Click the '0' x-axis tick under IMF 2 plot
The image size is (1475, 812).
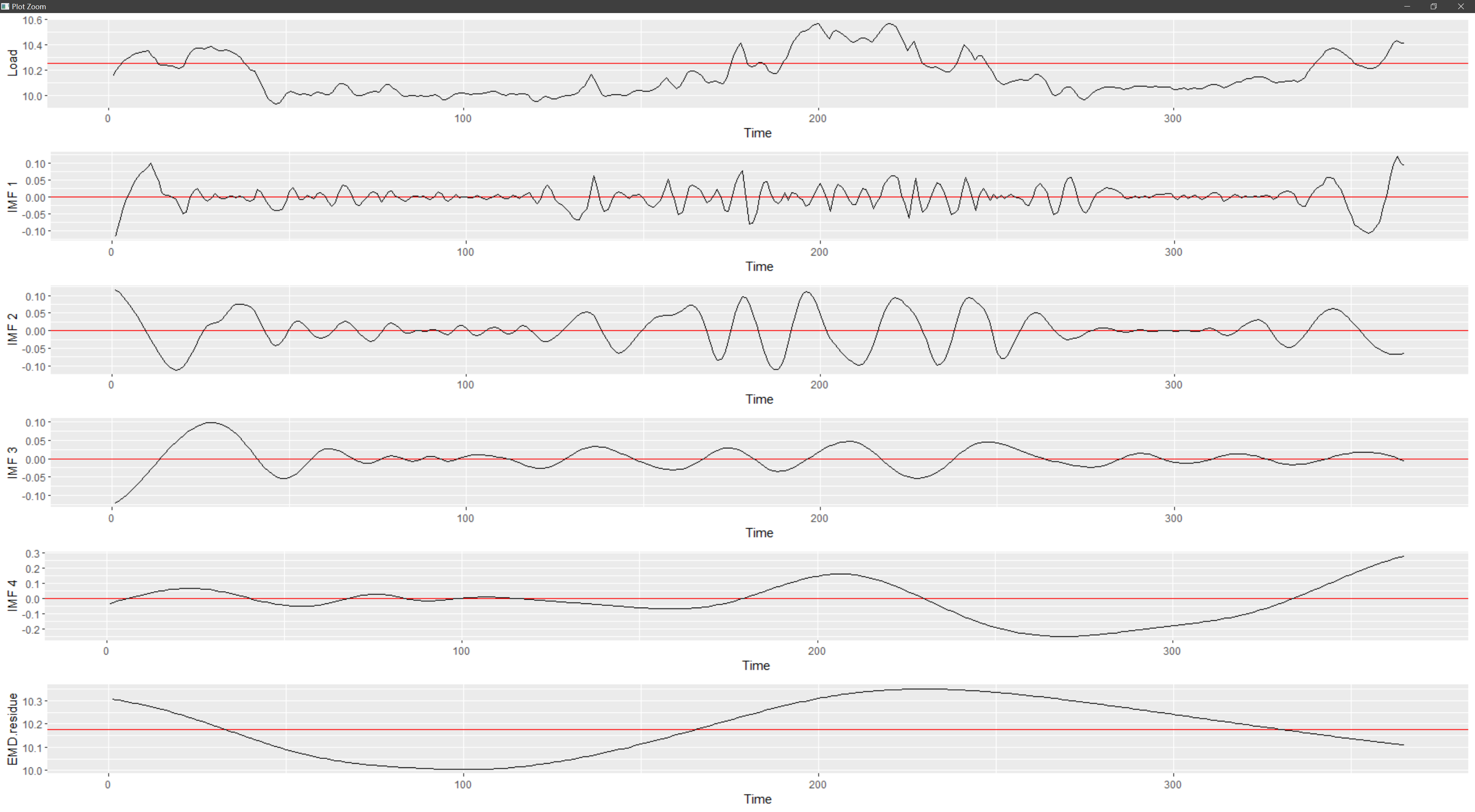point(111,385)
